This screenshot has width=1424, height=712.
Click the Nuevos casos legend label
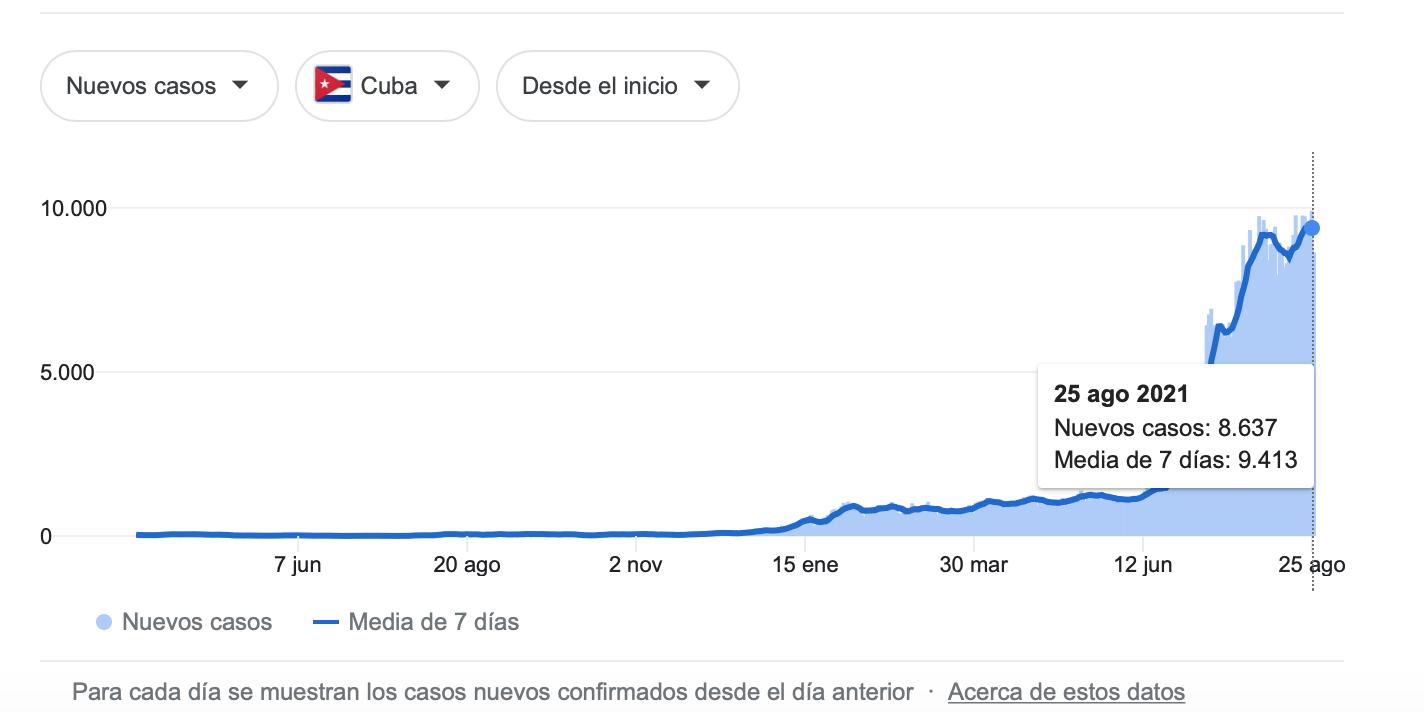pyautogui.click(x=197, y=622)
